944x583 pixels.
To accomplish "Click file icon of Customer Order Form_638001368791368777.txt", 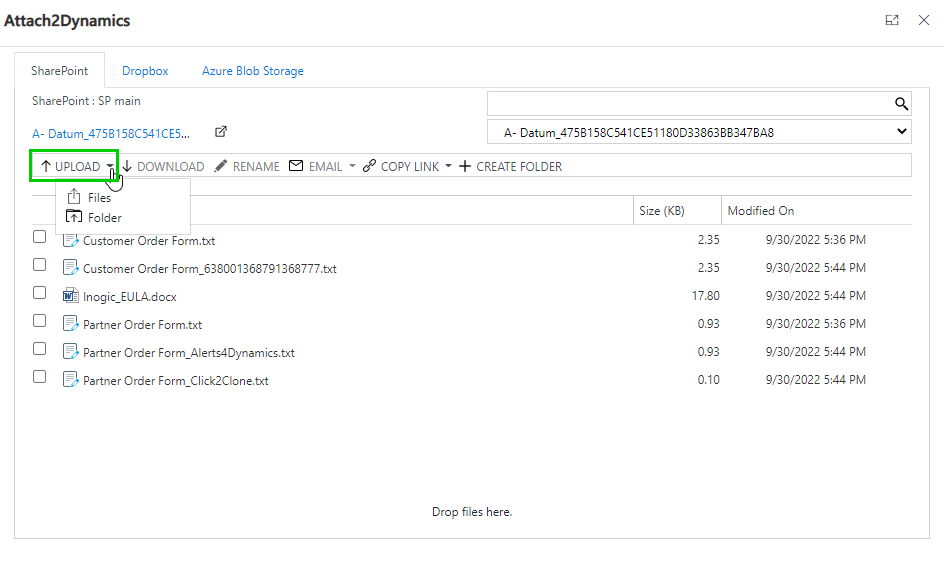I will click(x=70, y=267).
